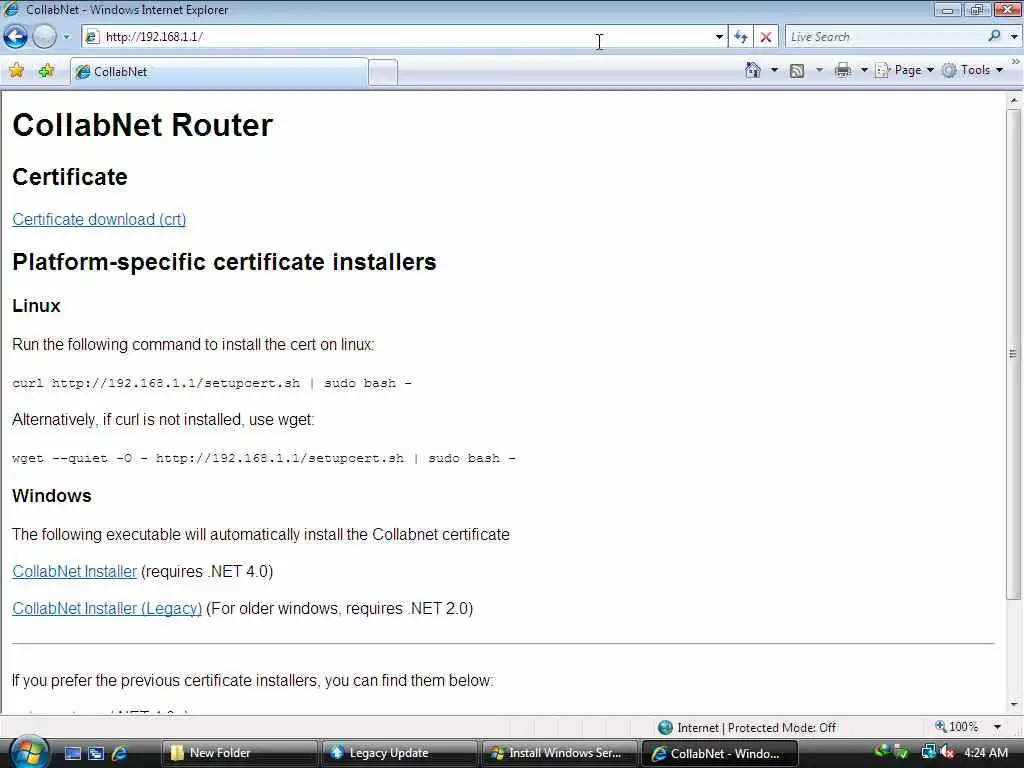Click the IE logo in the title bar
This screenshot has width=1024, height=768.
(11, 9)
